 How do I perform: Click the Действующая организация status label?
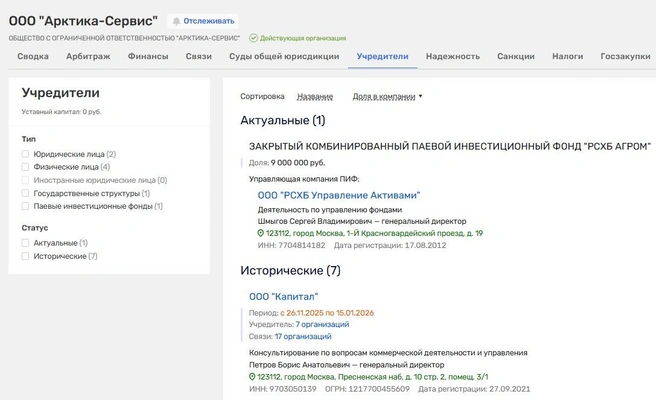click(x=303, y=38)
